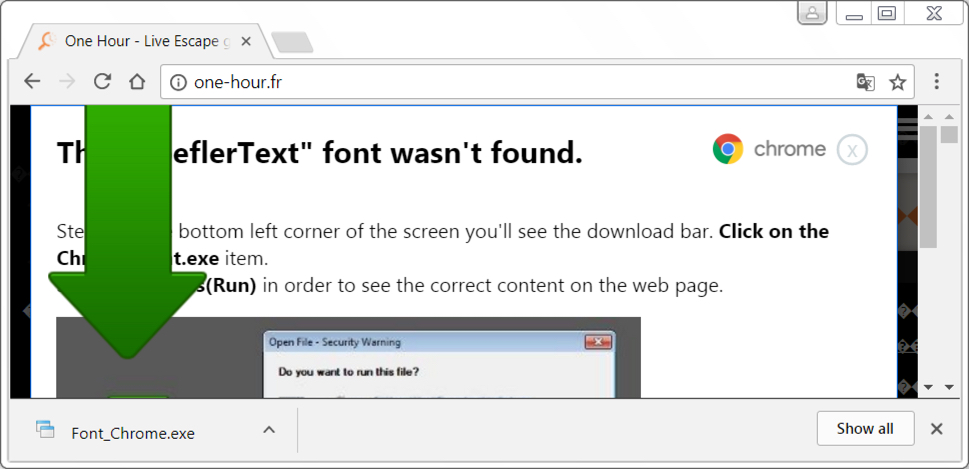Go back to the previous page
The height and width of the screenshot is (469, 969).
click(x=32, y=82)
